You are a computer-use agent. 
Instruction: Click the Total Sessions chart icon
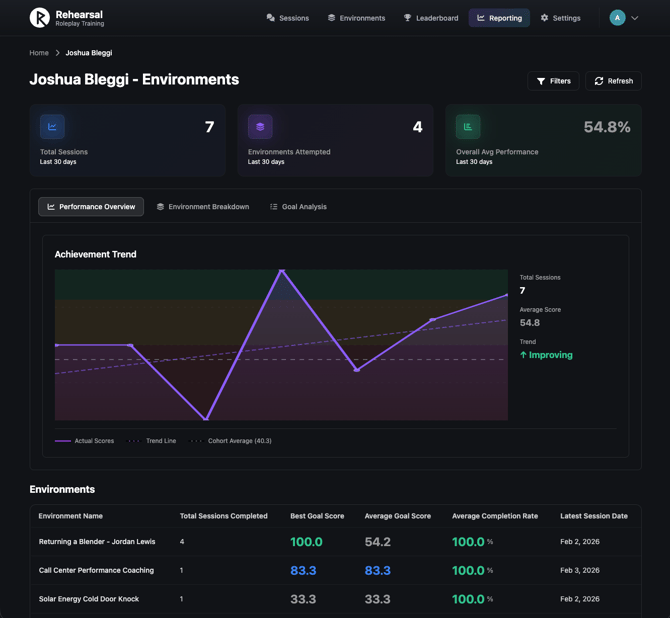52,127
